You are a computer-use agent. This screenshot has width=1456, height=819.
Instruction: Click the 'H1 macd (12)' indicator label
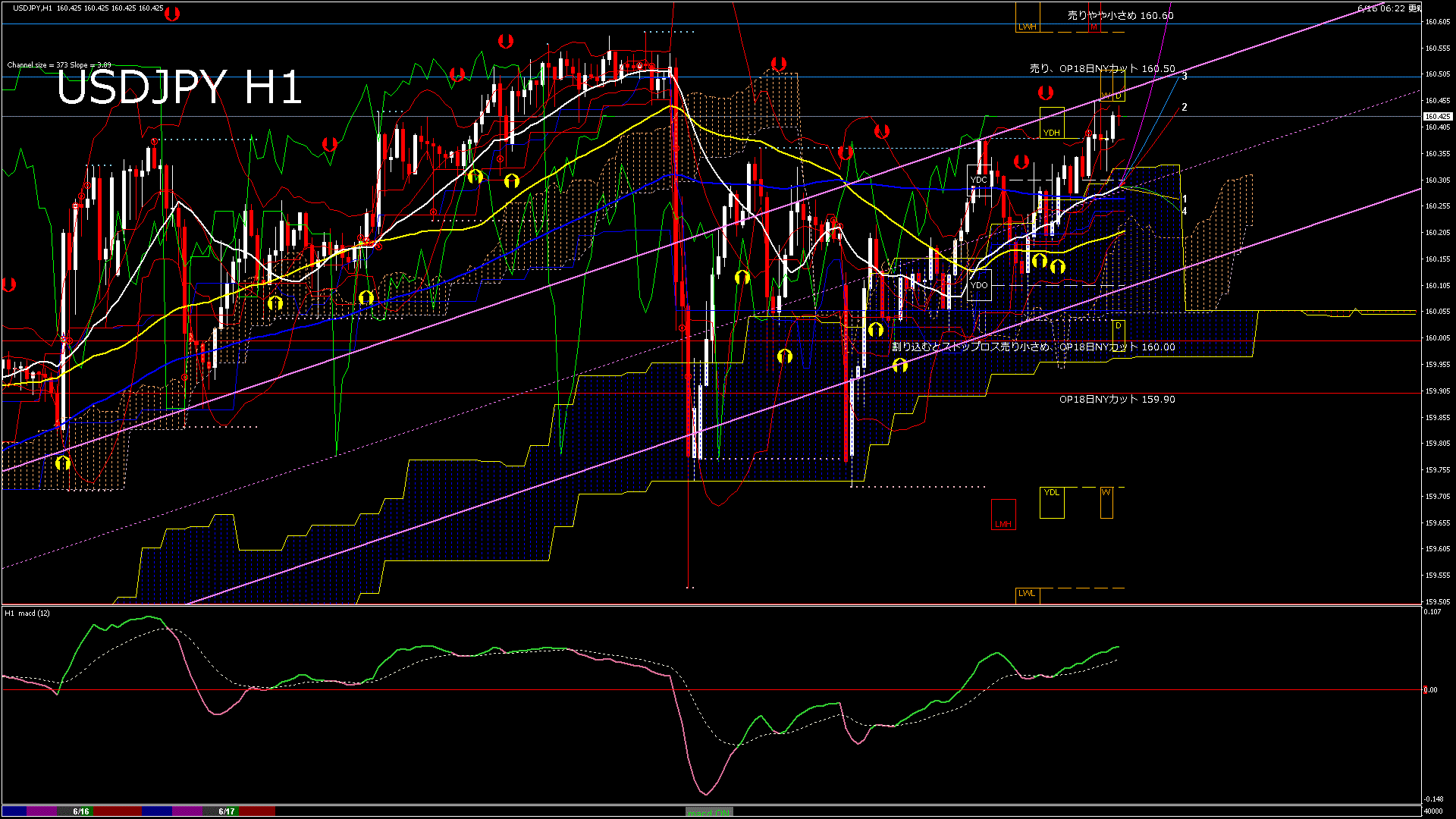click(27, 613)
